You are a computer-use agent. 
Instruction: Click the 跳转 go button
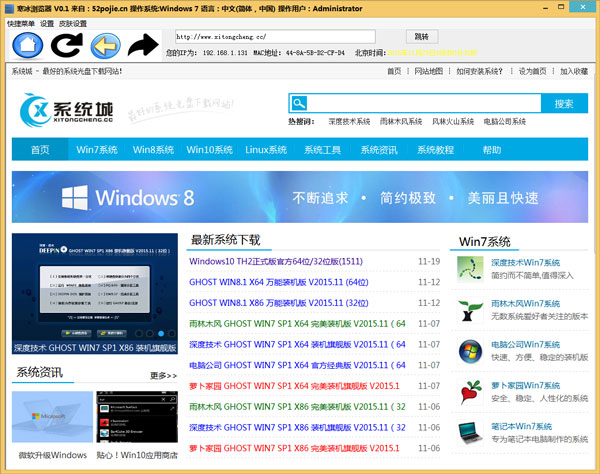(x=422, y=37)
